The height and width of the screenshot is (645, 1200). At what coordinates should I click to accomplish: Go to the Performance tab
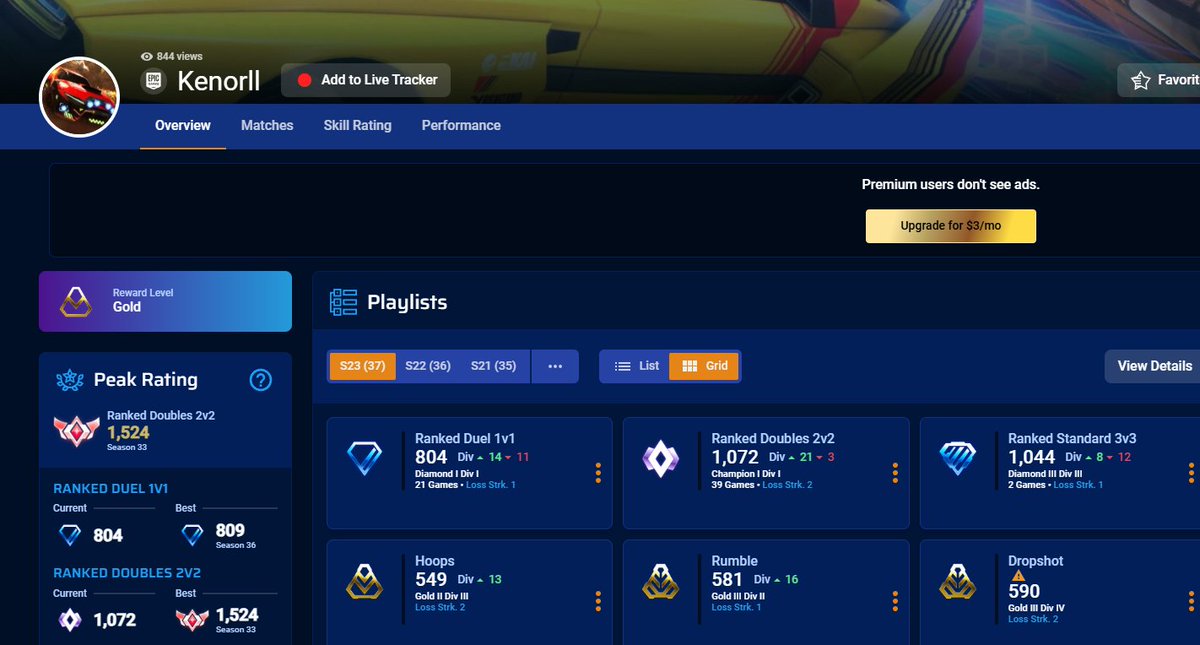(461, 125)
